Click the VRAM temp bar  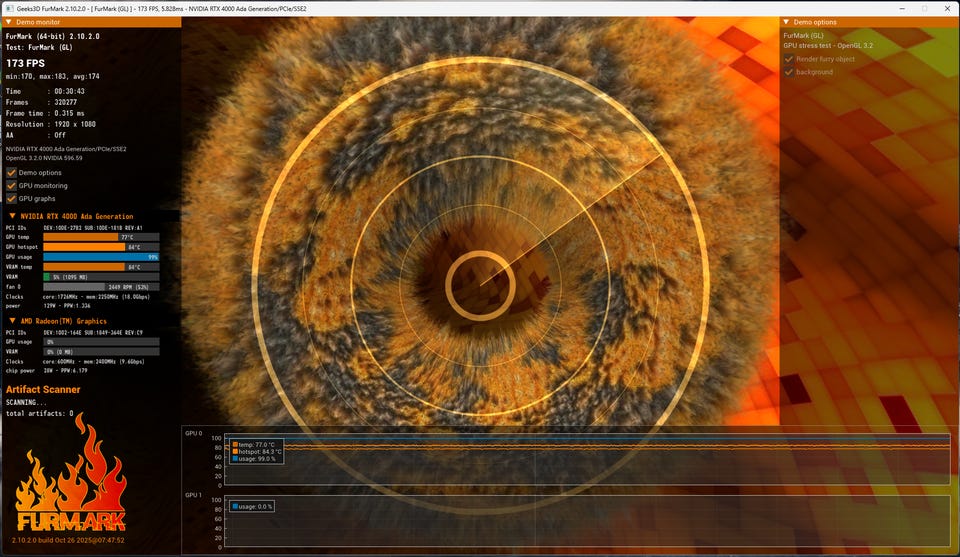[x=101, y=267]
